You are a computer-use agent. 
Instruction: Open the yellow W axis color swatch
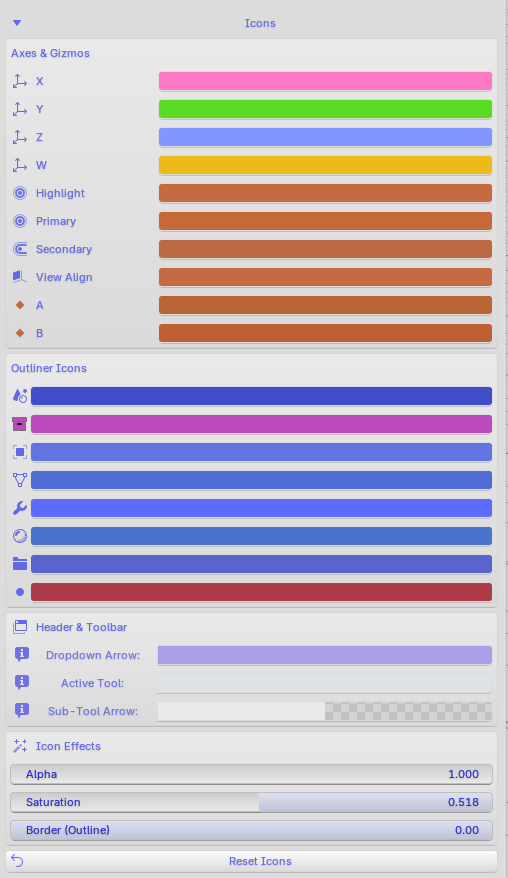pyautogui.click(x=325, y=165)
